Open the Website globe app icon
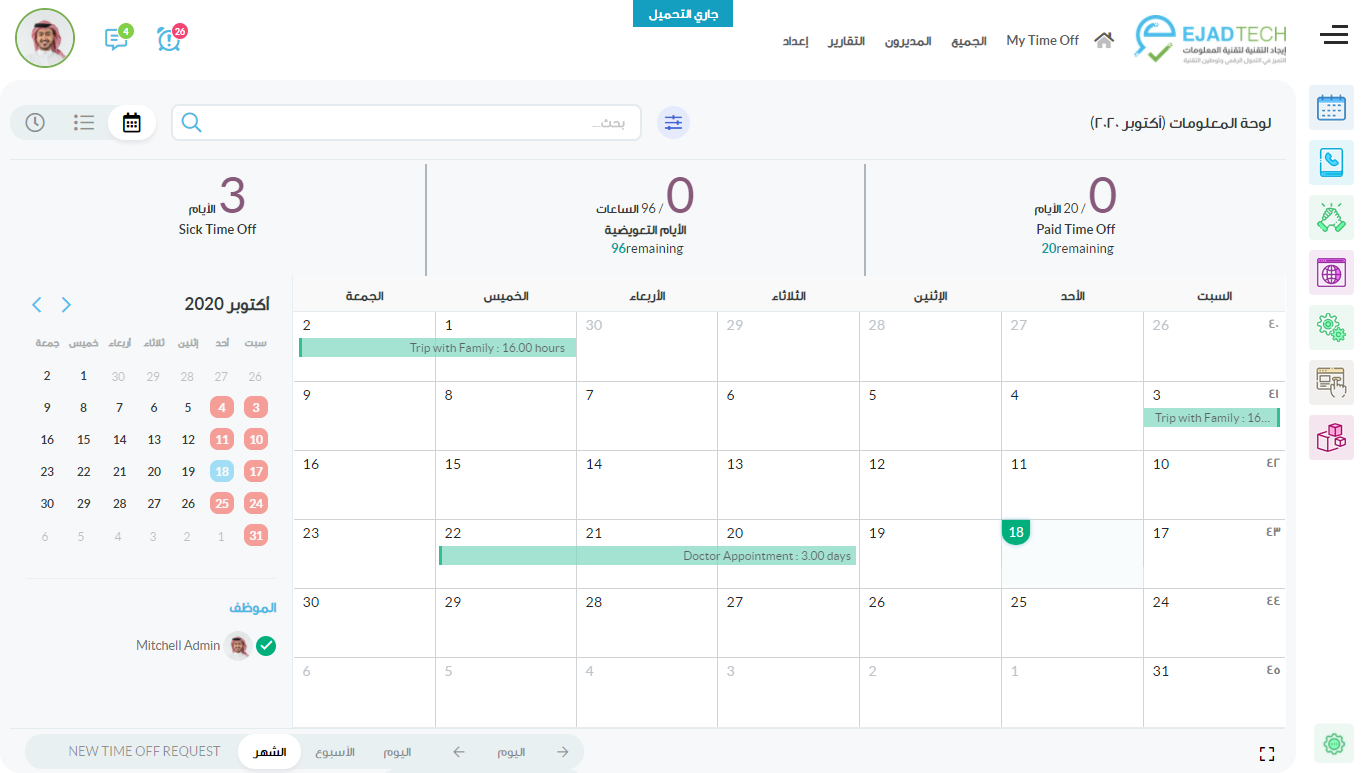Viewport: 1366px width, 773px height. [x=1331, y=272]
